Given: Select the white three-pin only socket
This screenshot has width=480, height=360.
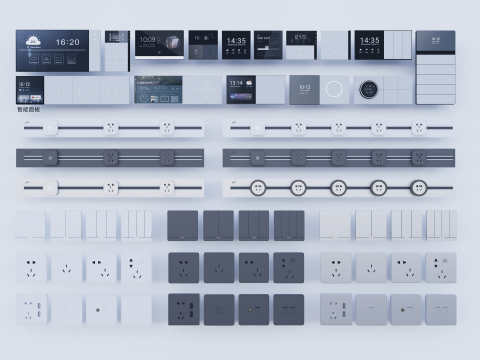Looking at the screenshot, I should point(67,268).
